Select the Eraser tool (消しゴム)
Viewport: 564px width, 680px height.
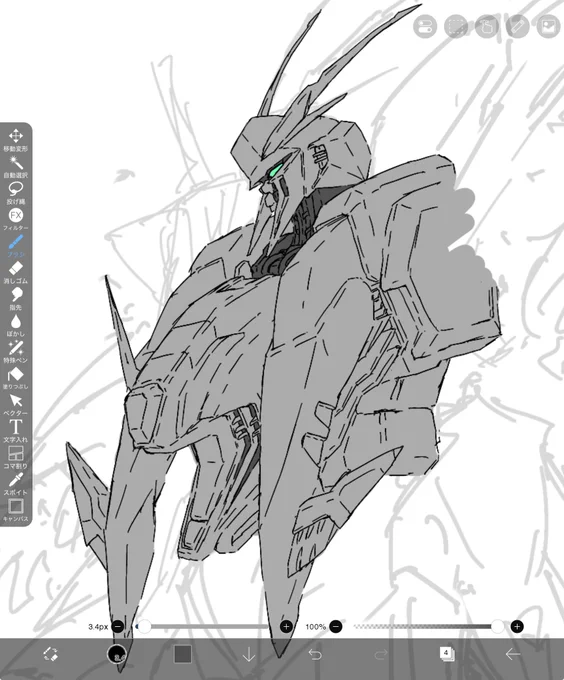tap(16, 272)
